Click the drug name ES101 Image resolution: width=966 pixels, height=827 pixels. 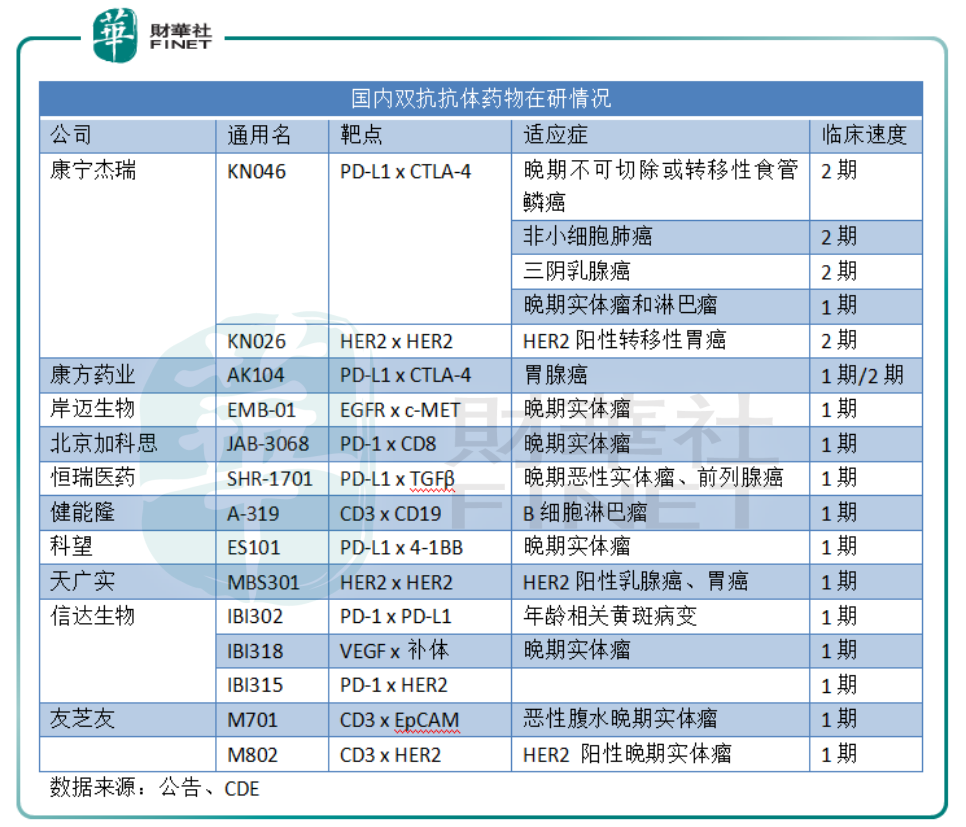253,548
